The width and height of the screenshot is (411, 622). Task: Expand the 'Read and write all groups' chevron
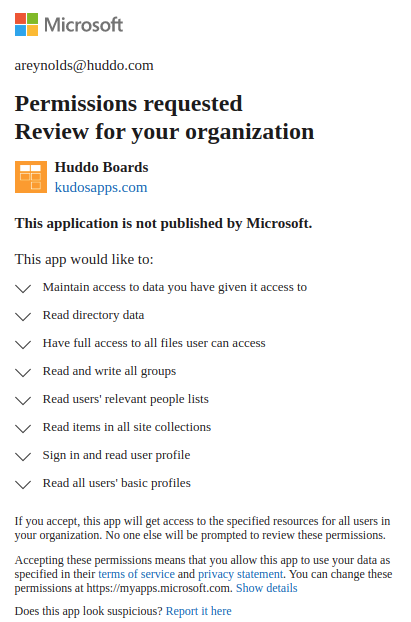point(23,372)
